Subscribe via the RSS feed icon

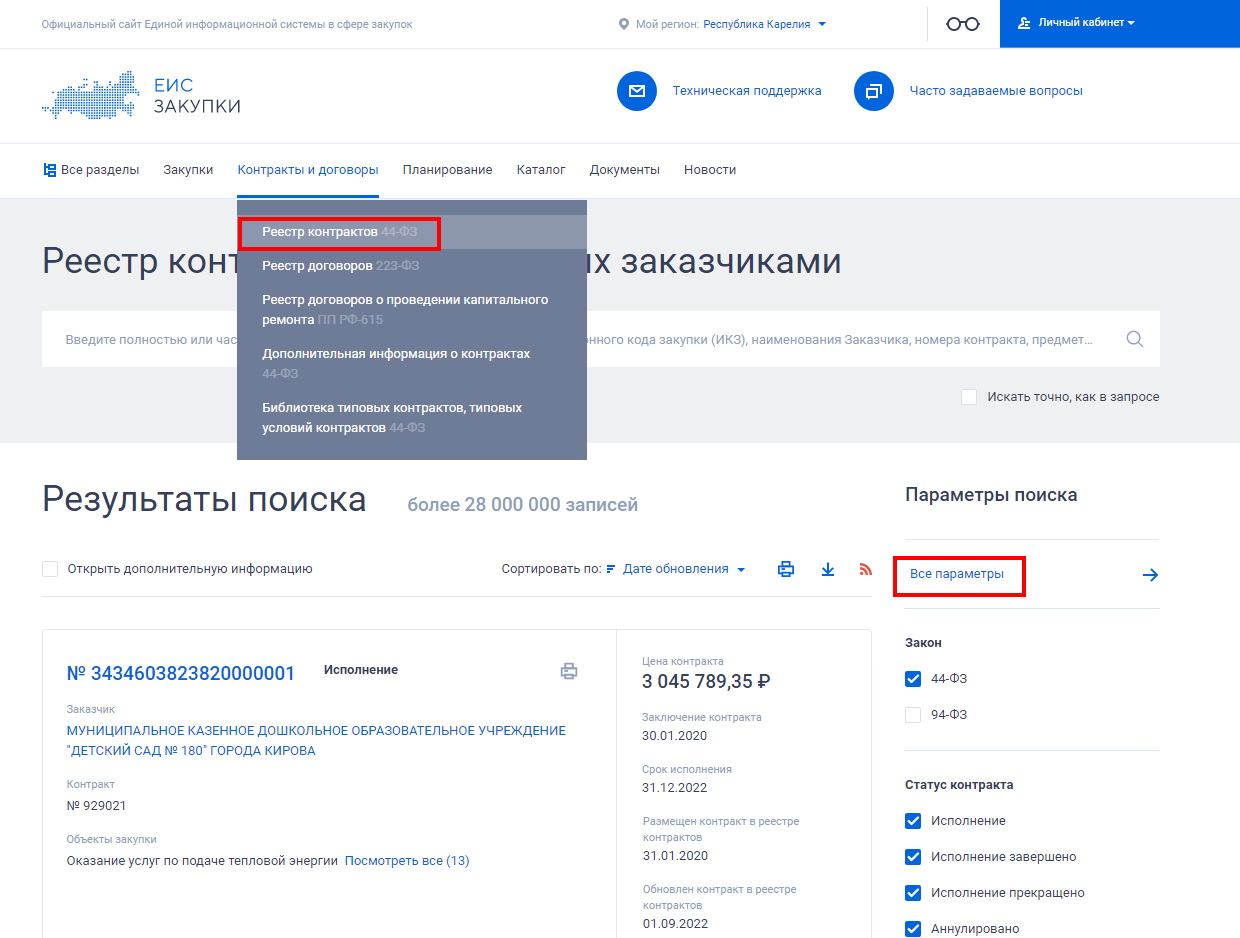(866, 569)
